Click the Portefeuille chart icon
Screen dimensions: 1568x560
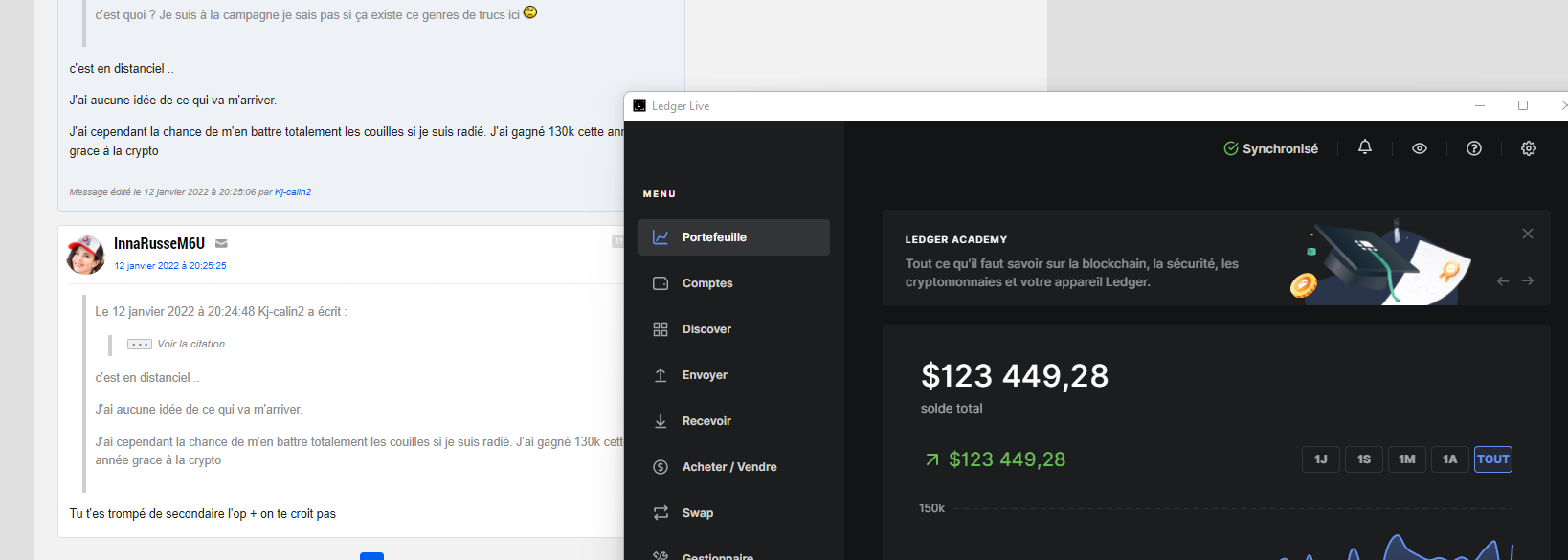[661, 237]
